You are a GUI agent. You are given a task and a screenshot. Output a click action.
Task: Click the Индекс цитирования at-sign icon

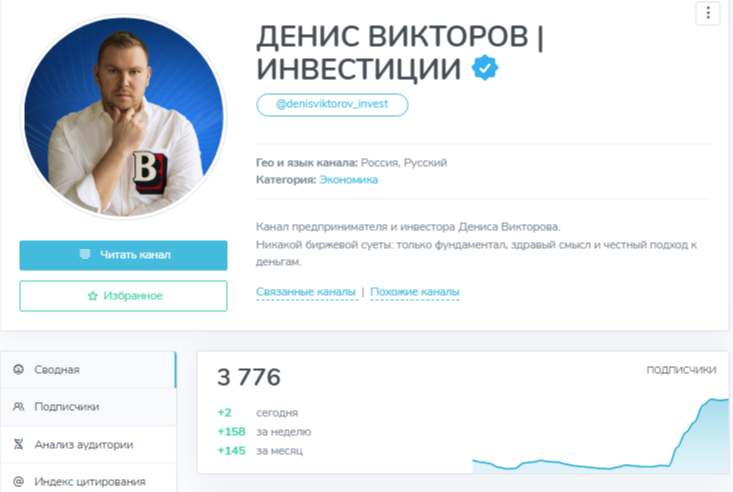(x=19, y=481)
